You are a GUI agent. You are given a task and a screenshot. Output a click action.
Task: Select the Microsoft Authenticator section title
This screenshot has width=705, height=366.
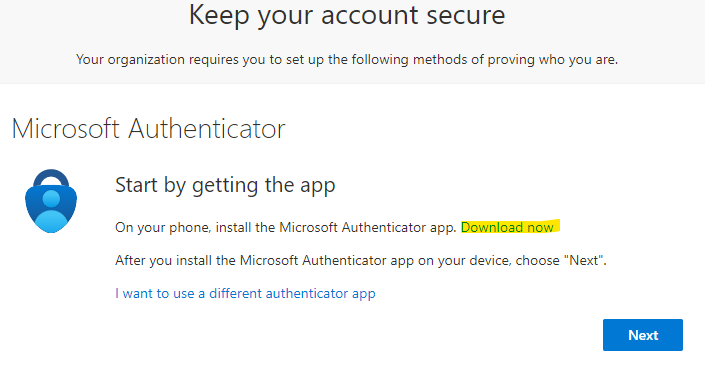[148, 129]
